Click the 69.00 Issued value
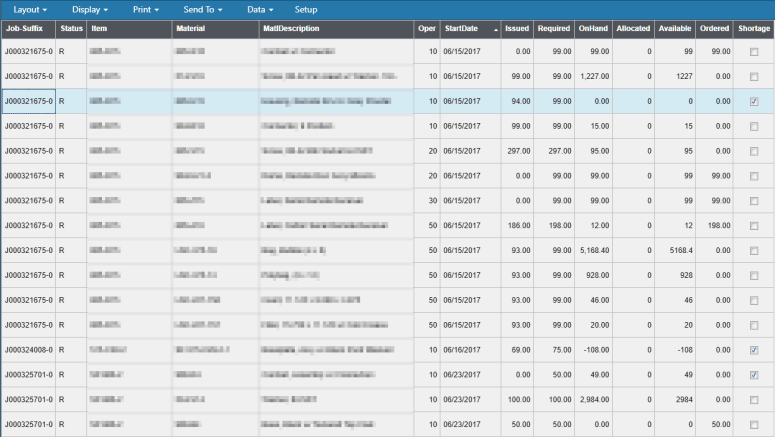Screen dimensions: 775x437 pos(520,350)
